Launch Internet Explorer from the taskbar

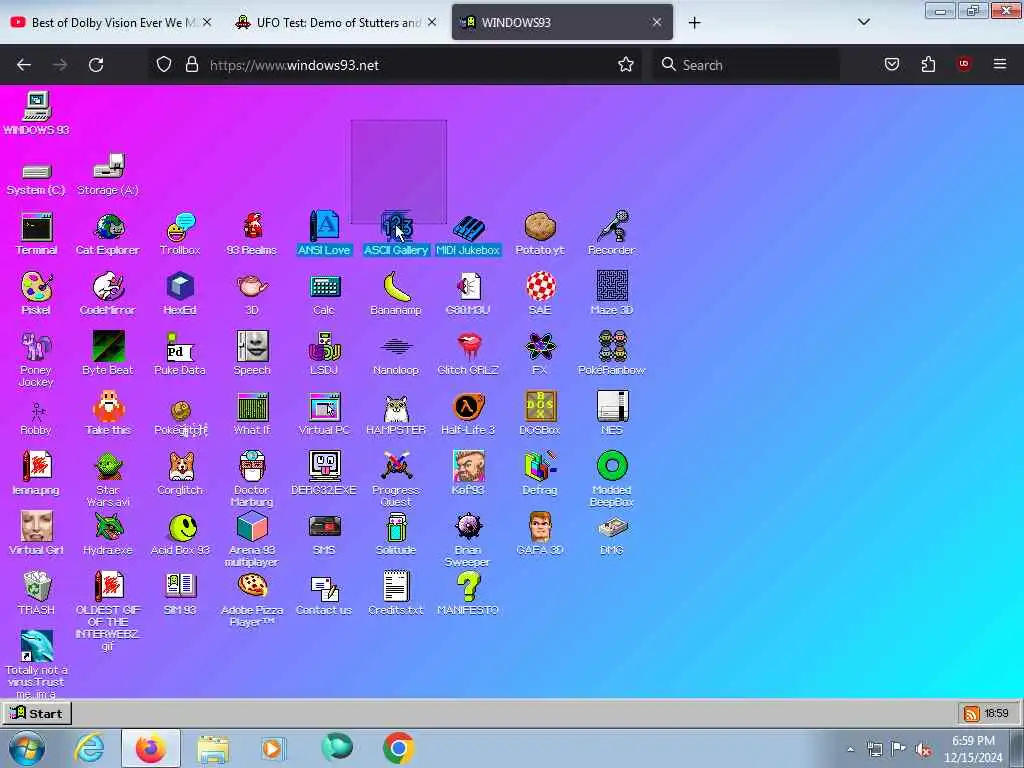click(89, 748)
